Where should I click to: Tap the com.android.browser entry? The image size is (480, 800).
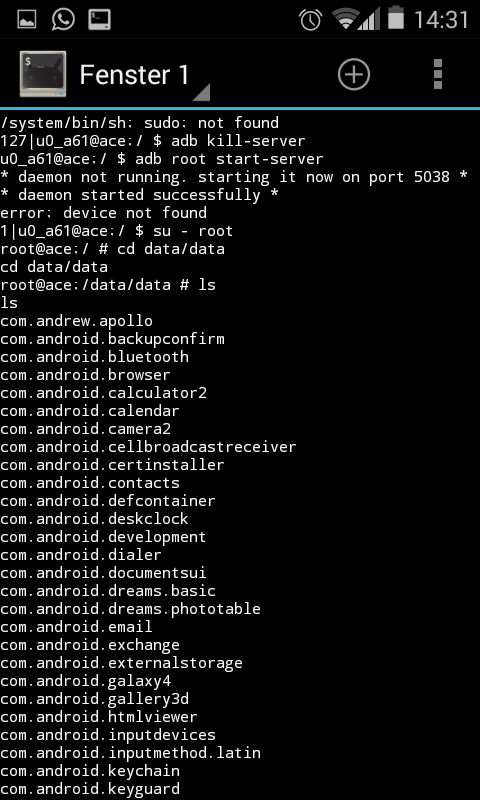pos(85,375)
